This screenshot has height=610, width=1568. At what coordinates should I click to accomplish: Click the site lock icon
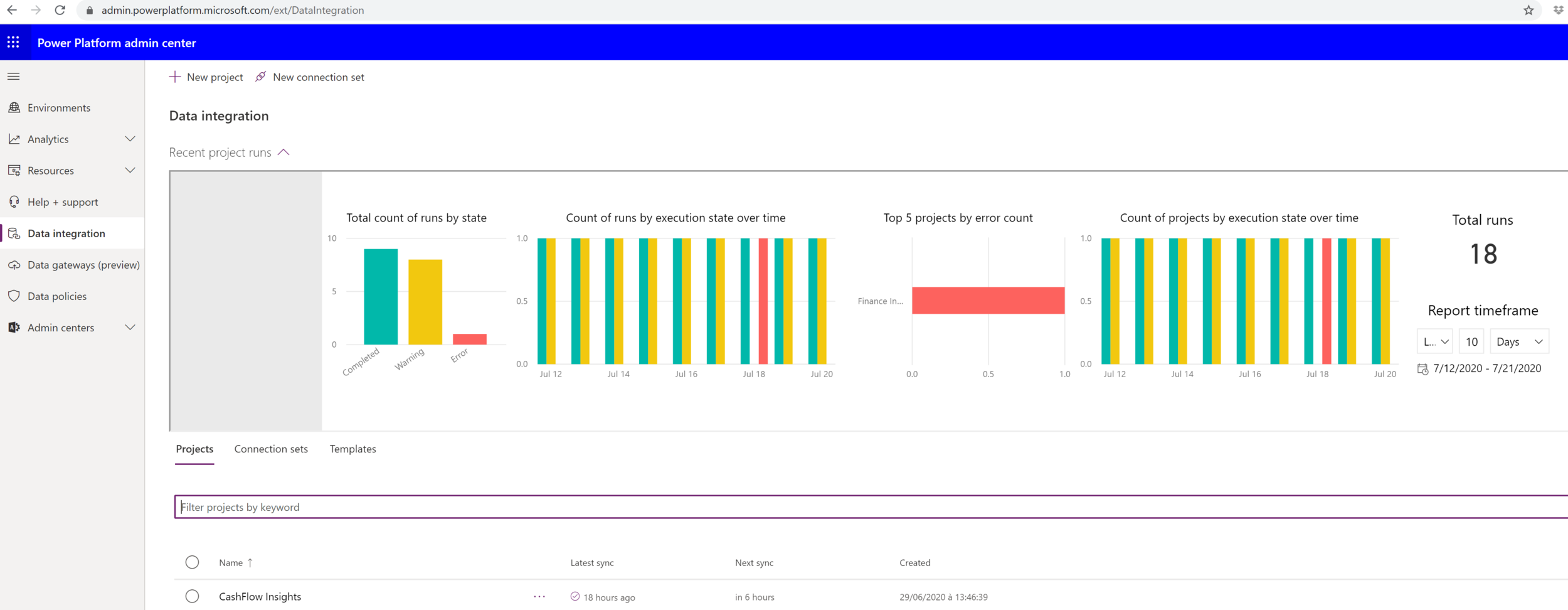point(89,10)
